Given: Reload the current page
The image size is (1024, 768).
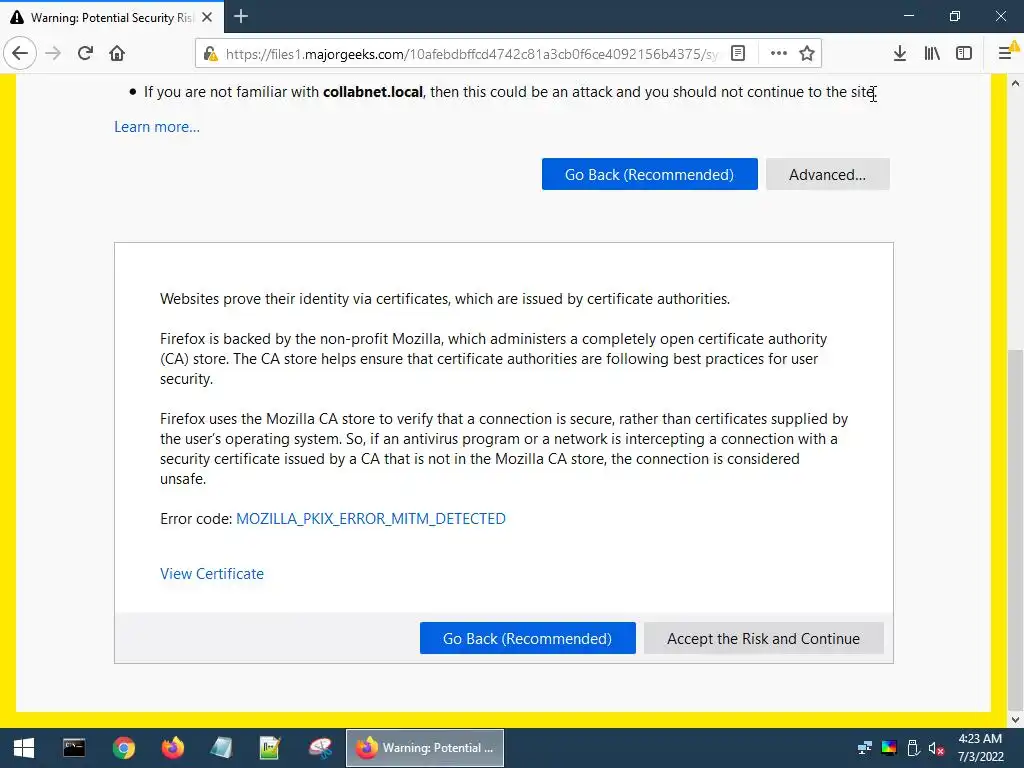Looking at the screenshot, I should pyautogui.click(x=85, y=53).
